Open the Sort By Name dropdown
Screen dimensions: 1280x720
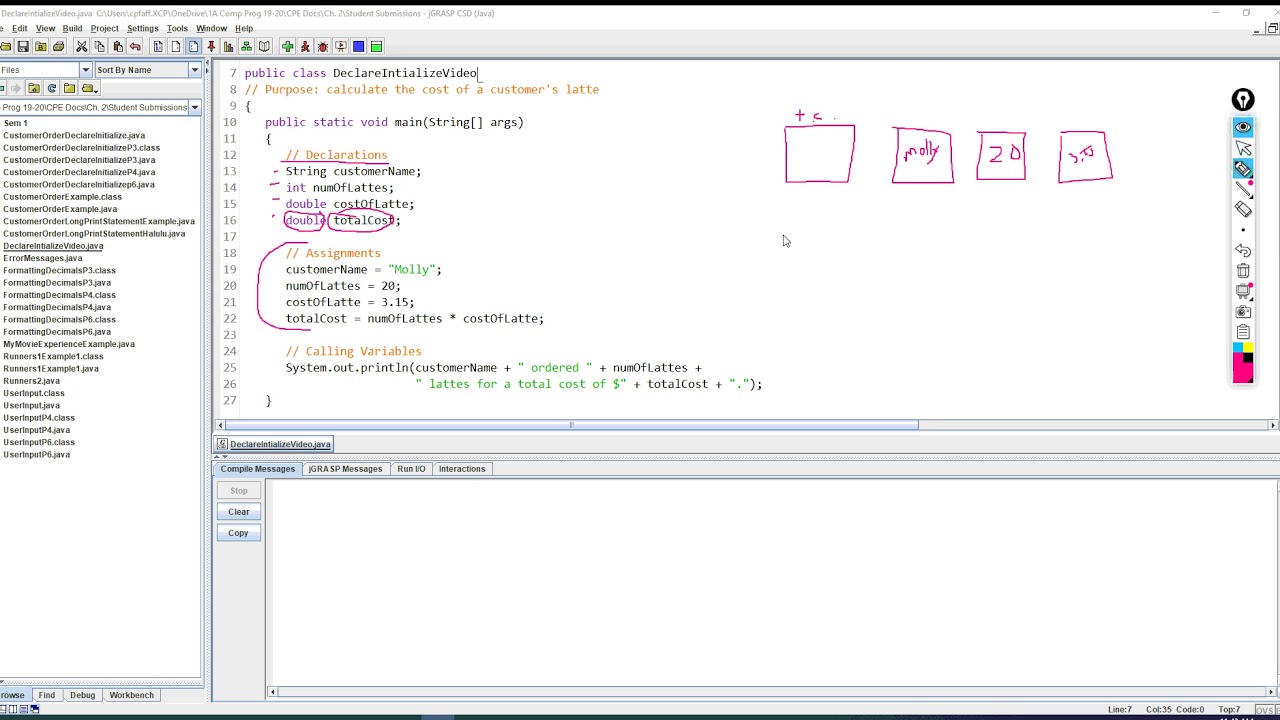[195, 70]
